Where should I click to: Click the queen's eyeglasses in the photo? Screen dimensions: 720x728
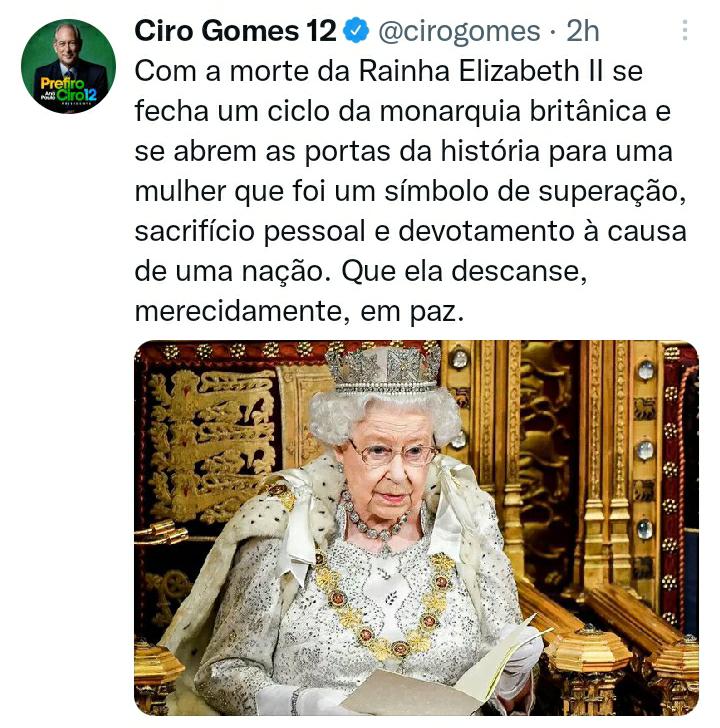point(393,453)
